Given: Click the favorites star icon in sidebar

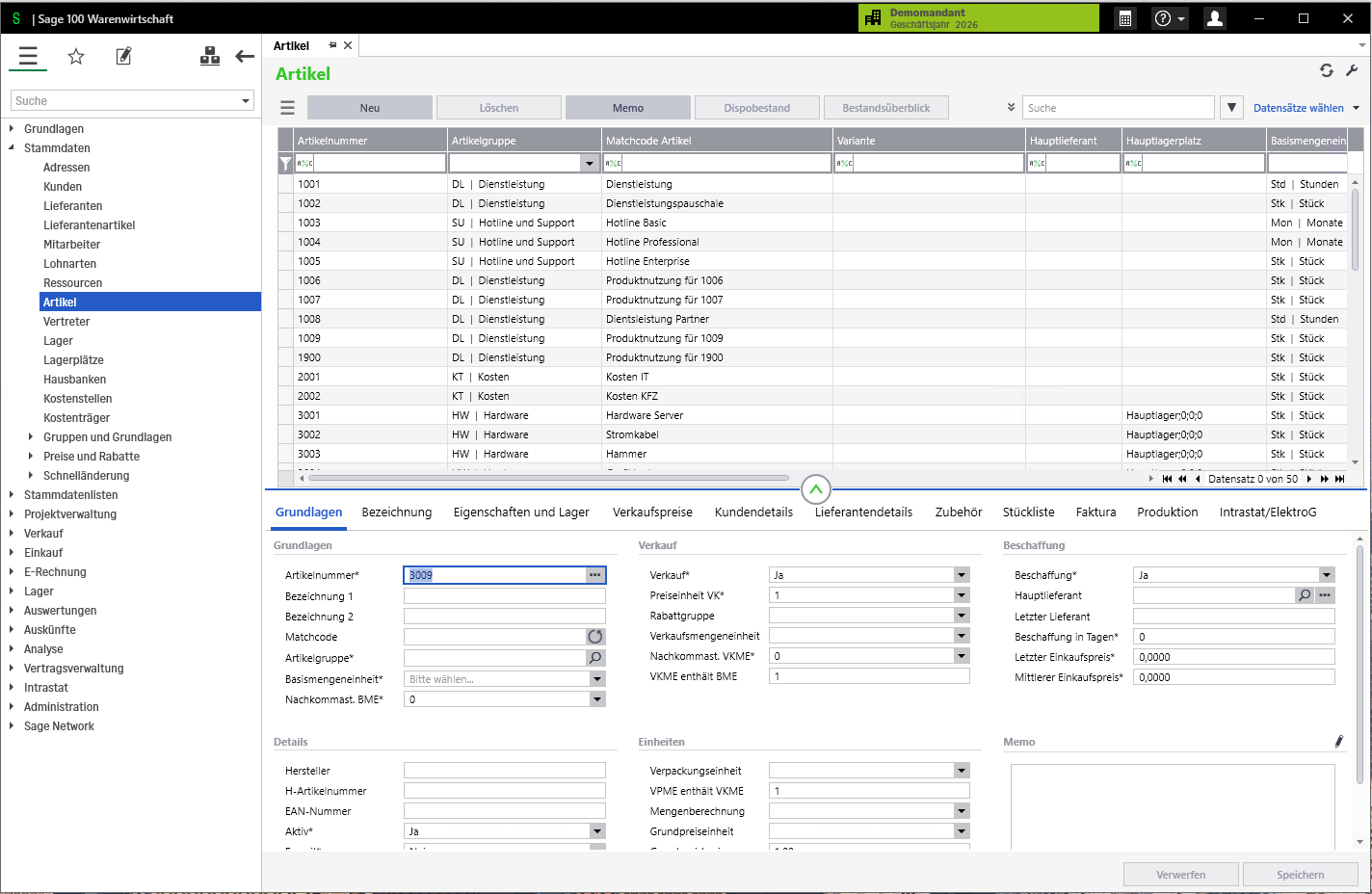Looking at the screenshot, I should coord(76,57).
